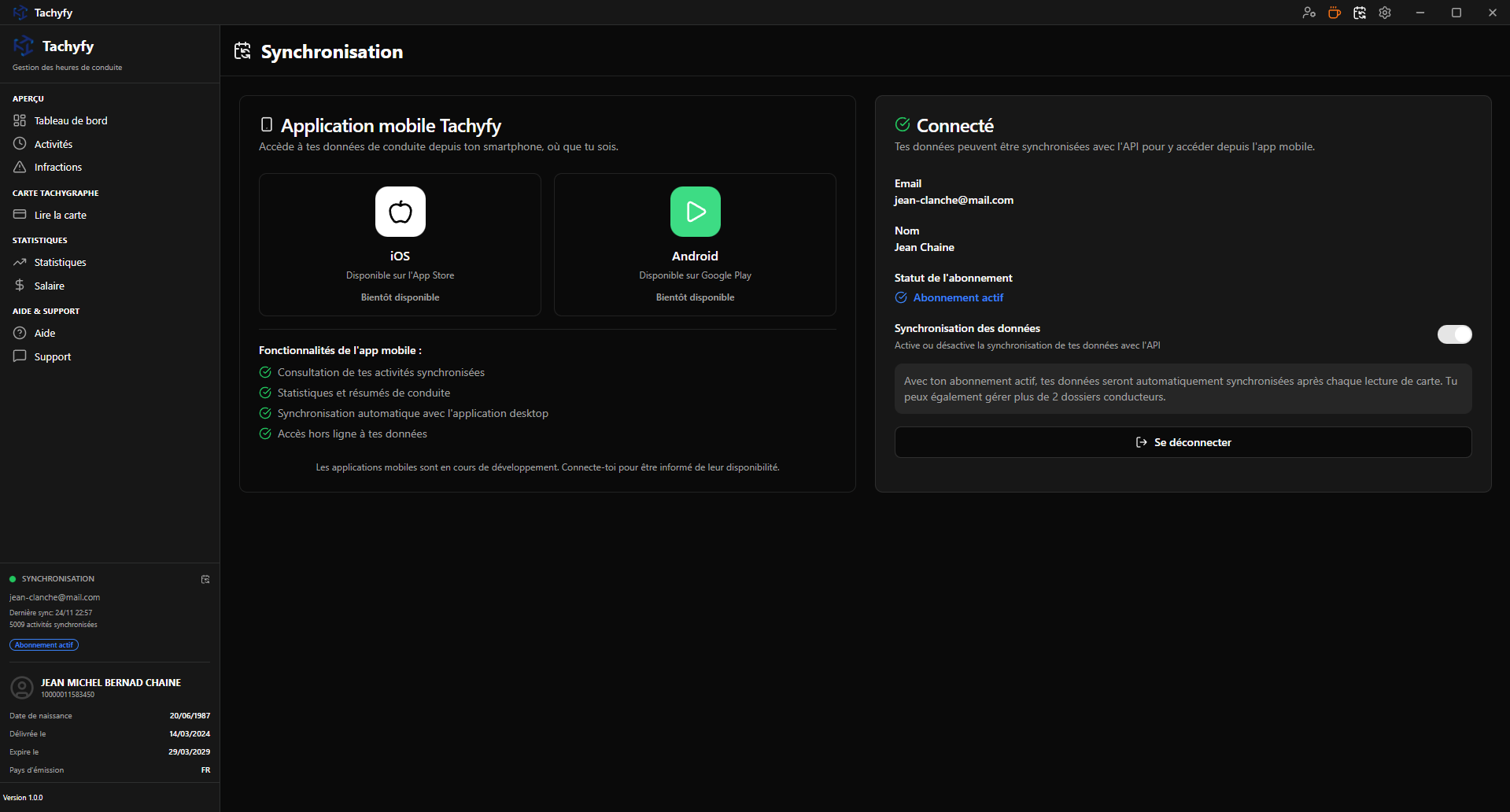Click the driver account icon in title bar
This screenshot has width=1510, height=812.
tap(1309, 13)
